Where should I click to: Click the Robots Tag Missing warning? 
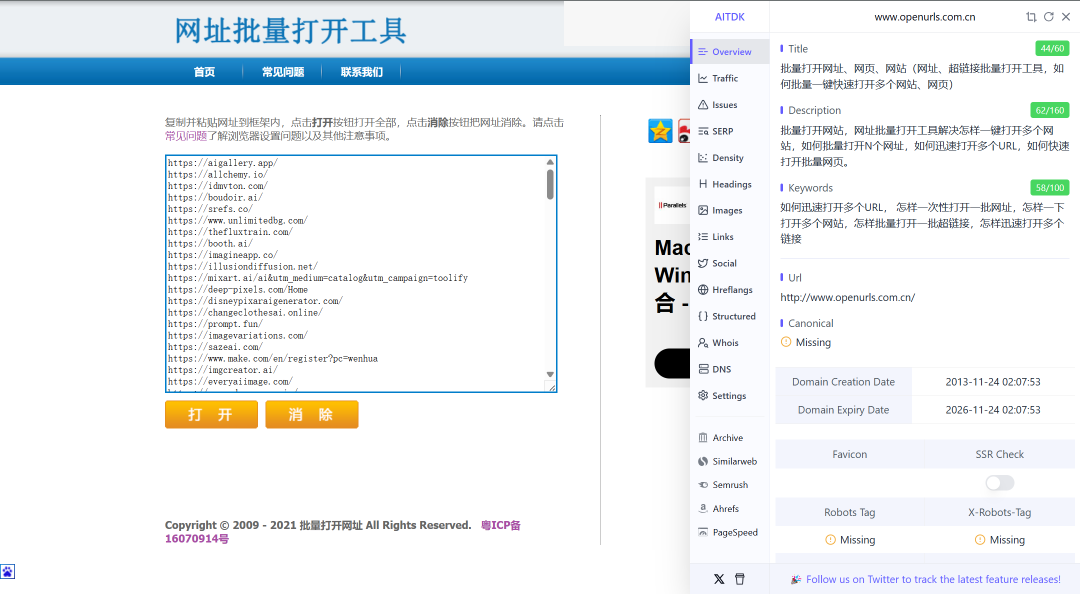point(850,540)
